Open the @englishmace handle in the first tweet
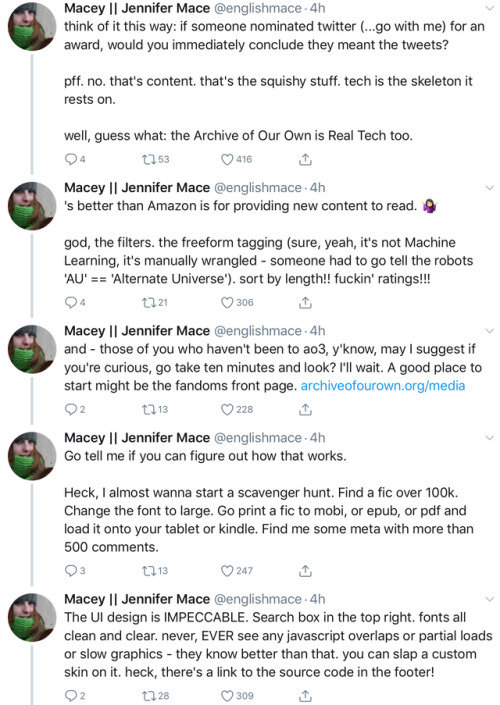This screenshot has width=500, height=705. click(x=258, y=8)
